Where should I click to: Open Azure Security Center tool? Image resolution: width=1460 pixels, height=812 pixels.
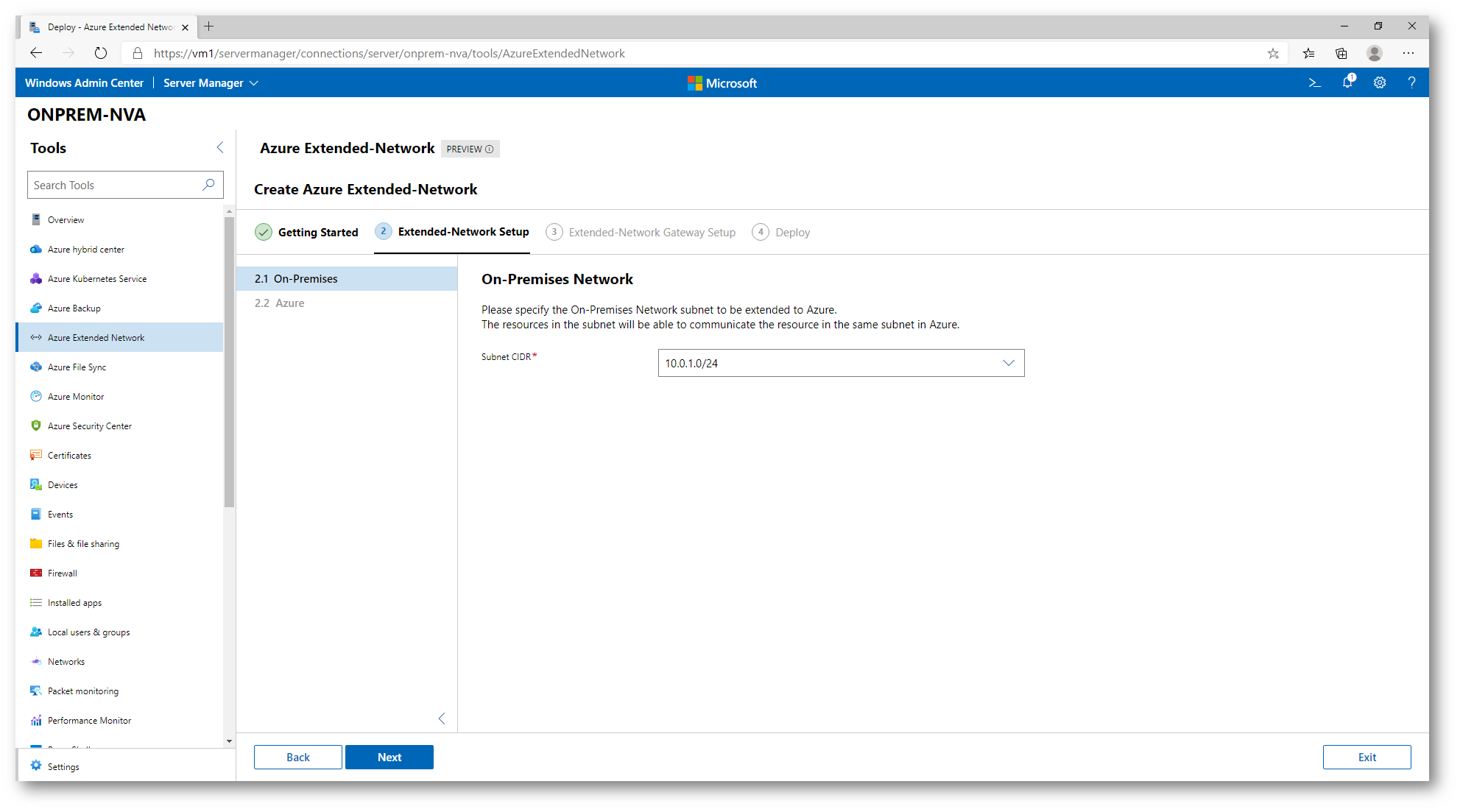(x=119, y=426)
